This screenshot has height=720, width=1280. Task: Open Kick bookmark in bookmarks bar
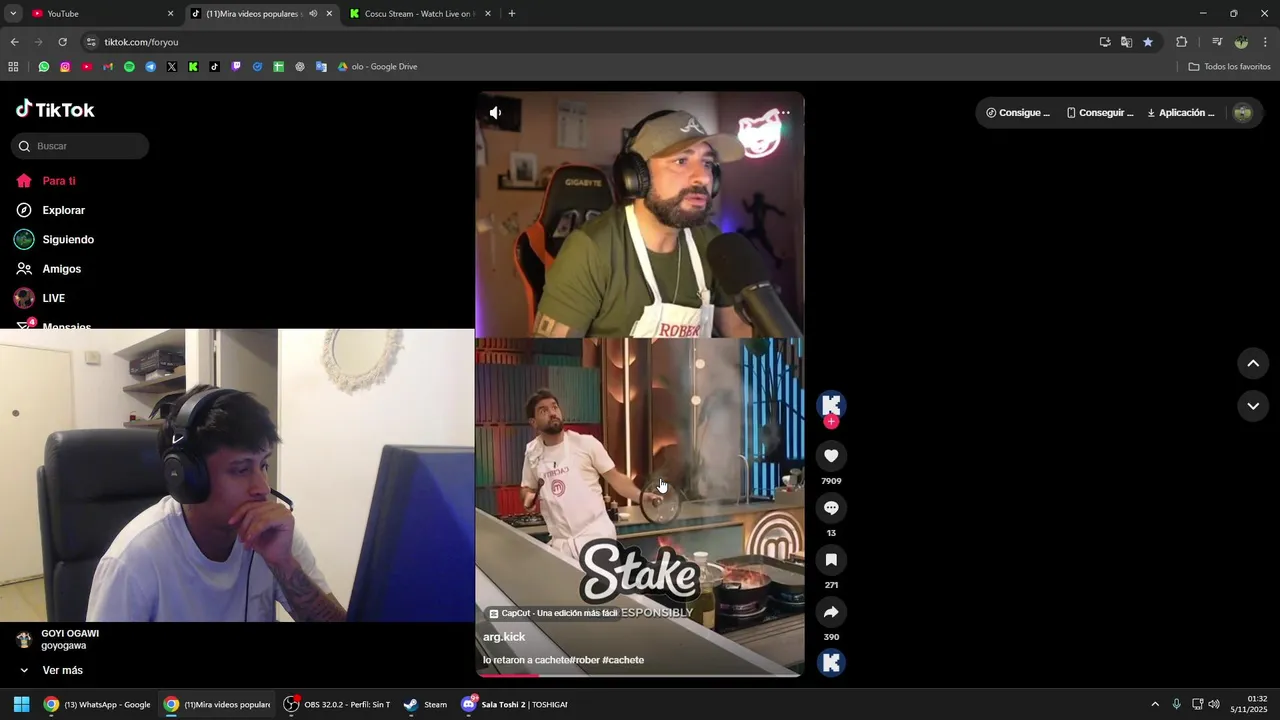point(193,67)
